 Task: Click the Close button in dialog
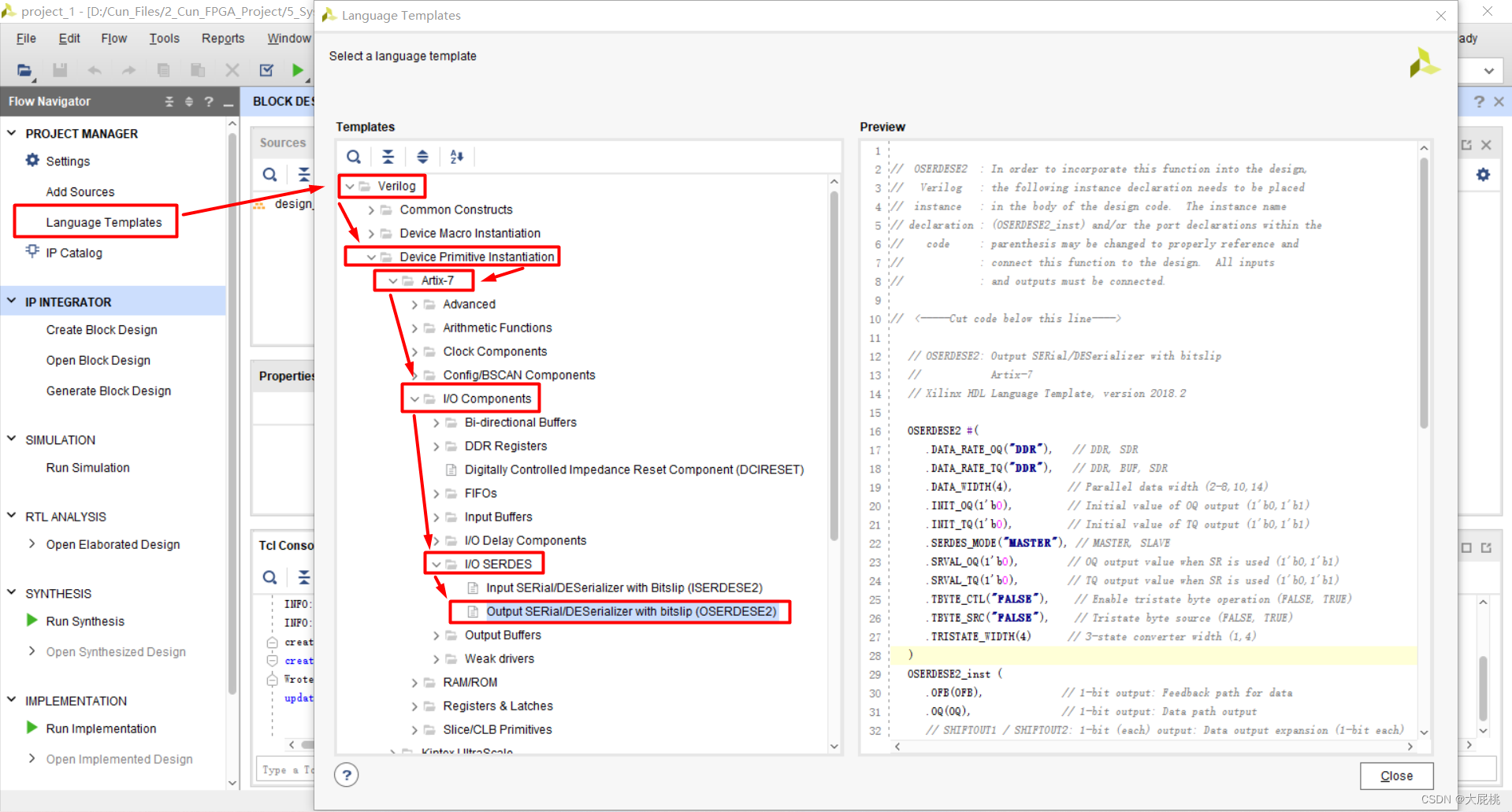(x=1396, y=776)
